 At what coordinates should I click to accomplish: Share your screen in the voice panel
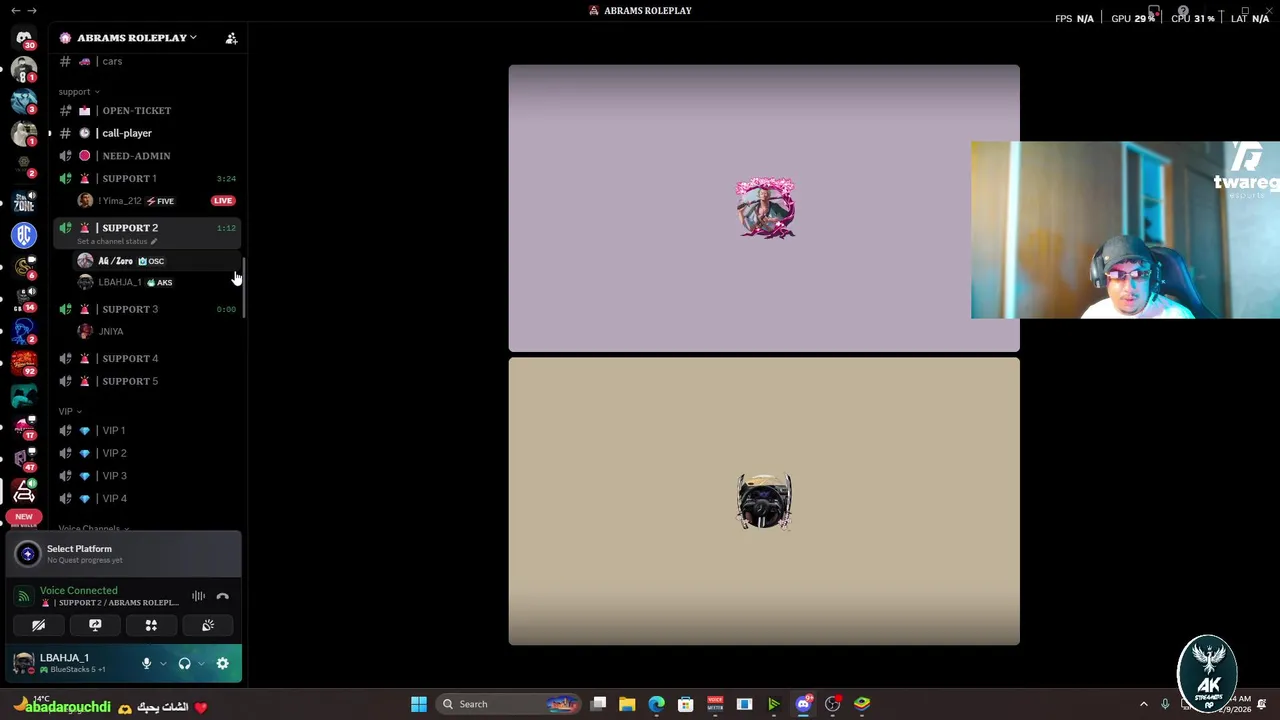[95, 625]
